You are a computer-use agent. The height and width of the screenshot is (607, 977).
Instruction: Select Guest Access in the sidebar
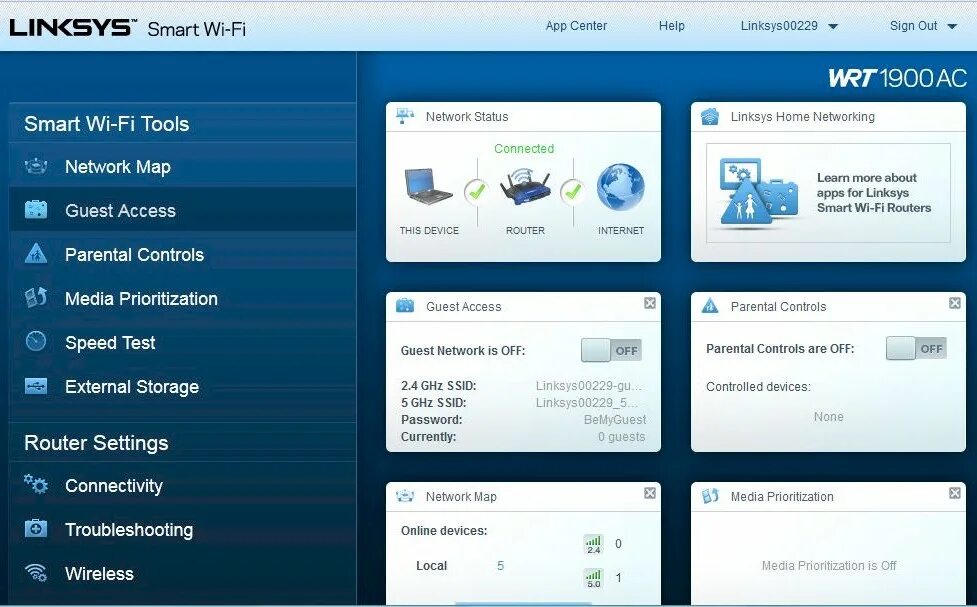click(183, 210)
